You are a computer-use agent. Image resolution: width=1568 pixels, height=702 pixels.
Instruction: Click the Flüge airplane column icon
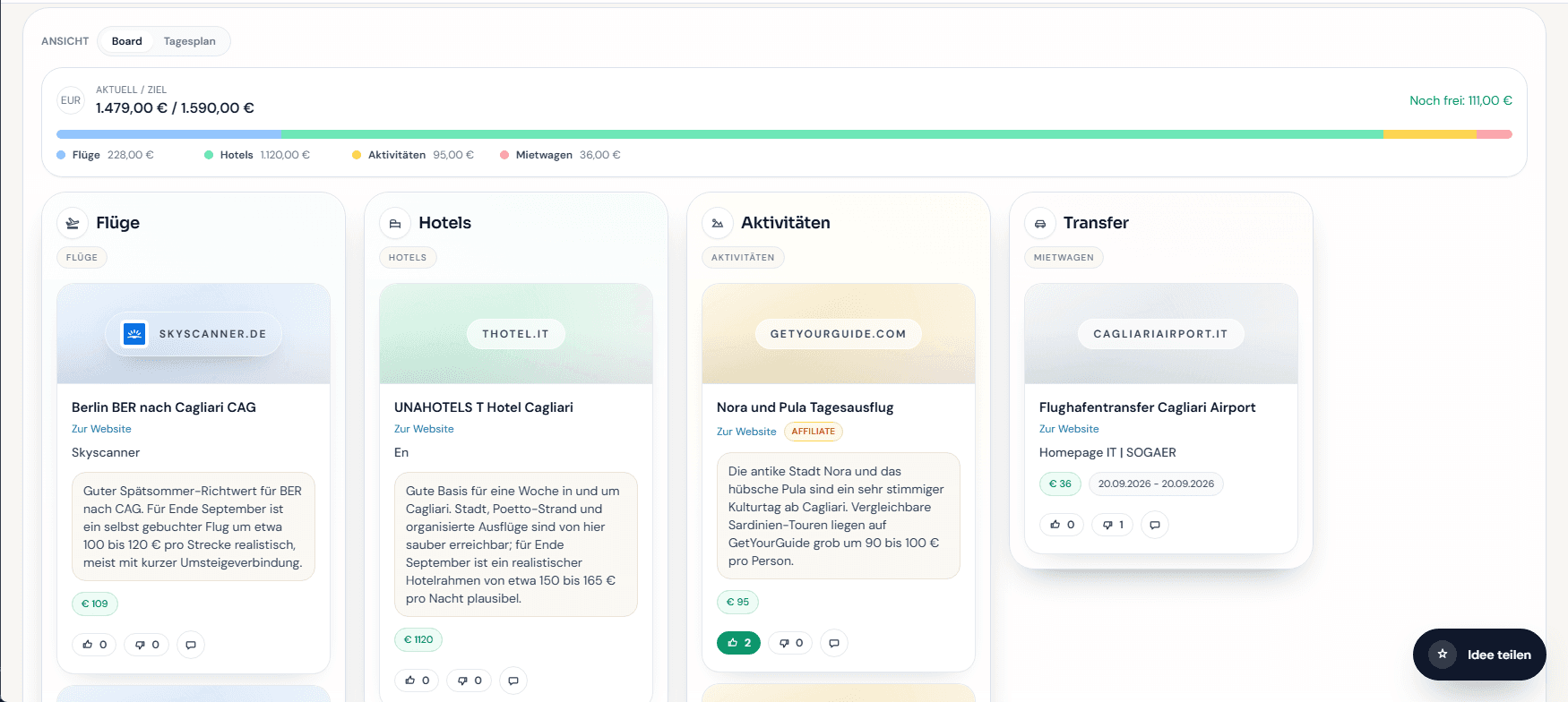click(73, 223)
